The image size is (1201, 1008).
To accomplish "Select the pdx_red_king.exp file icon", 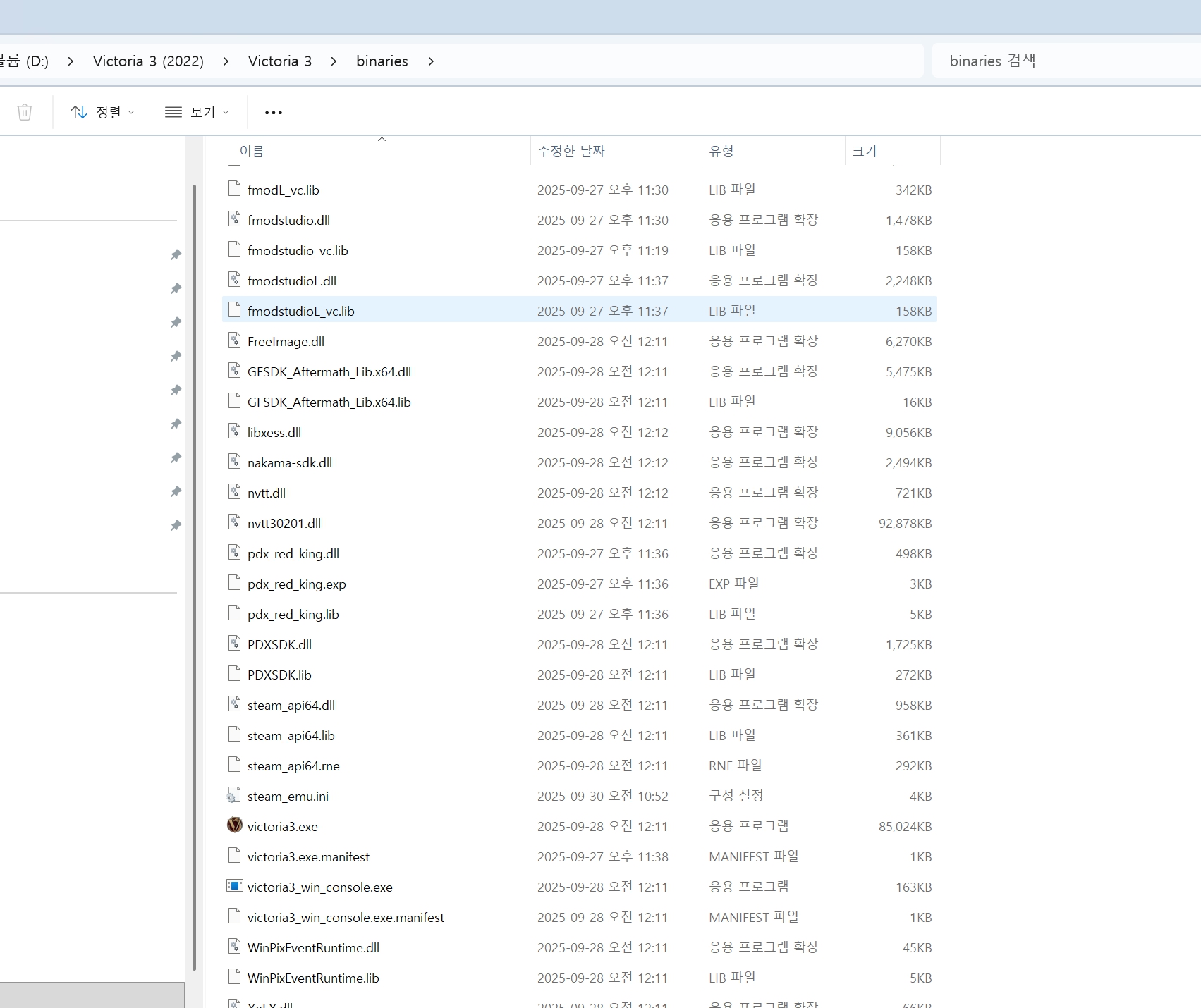I will 234,583.
